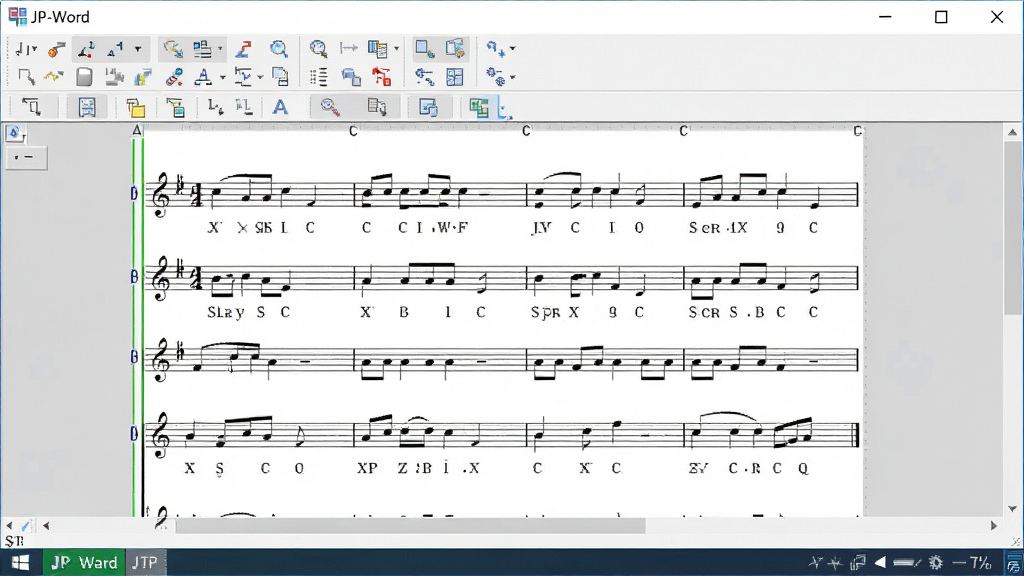Image resolution: width=1024 pixels, height=576 pixels.
Task: Select the yellow zigzag line tool
Action: tap(54, 77)
